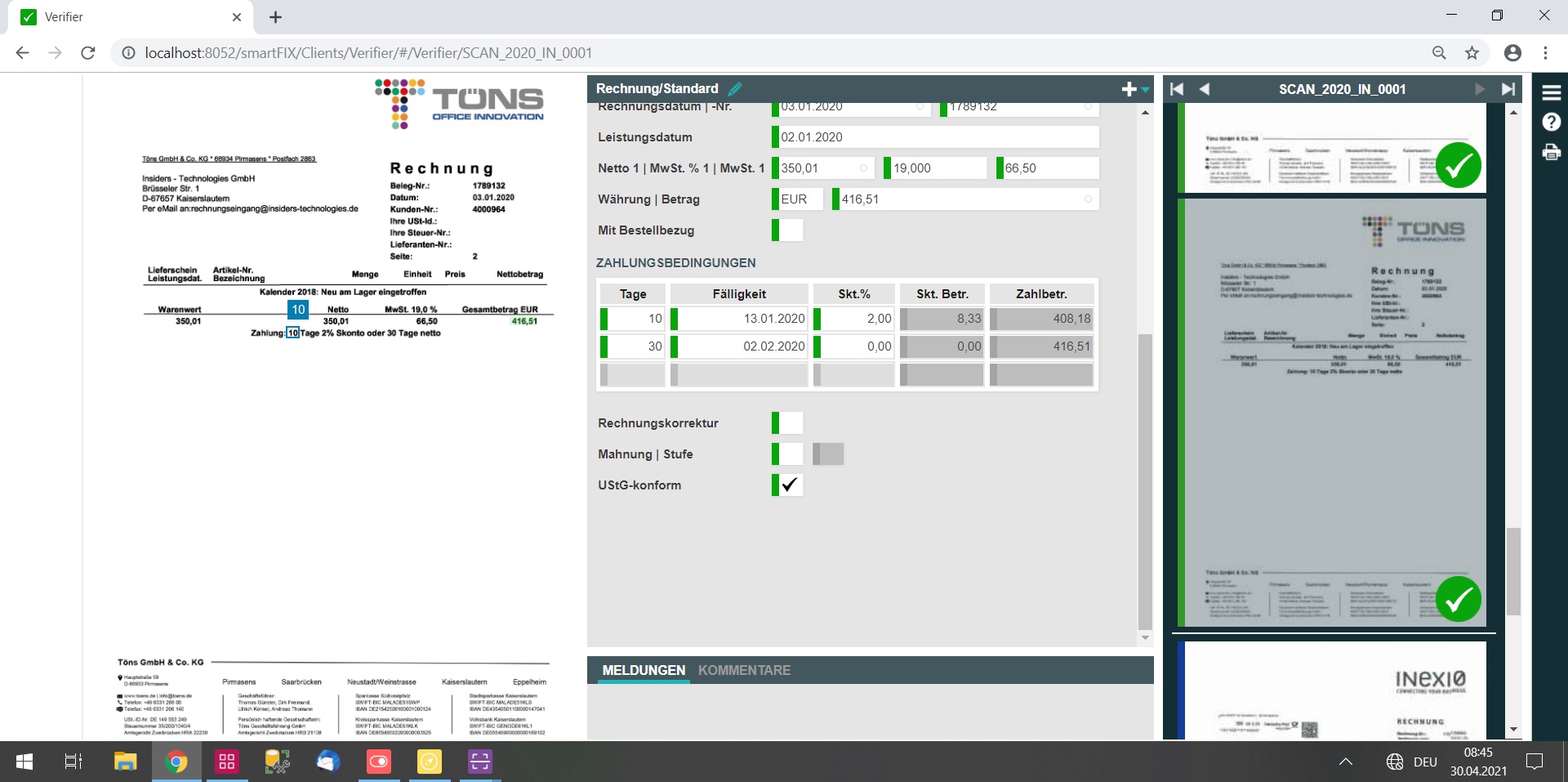Click the Leistungsdatum field showing 02.01.2020
This screenshot has width=1568, height=782.
tap(937, 137)
